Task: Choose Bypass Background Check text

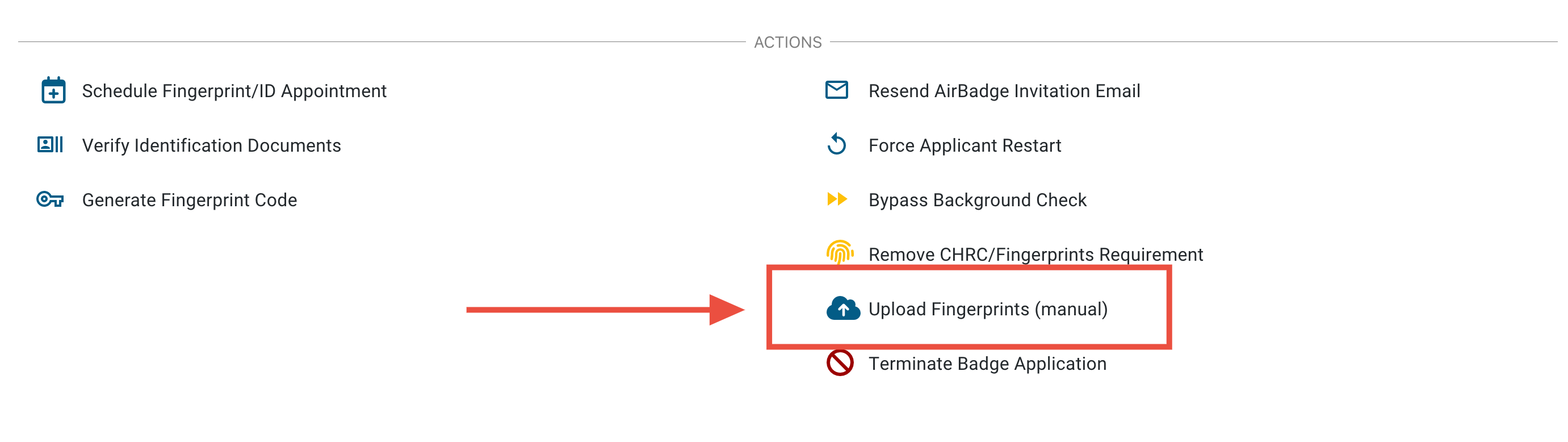Action: (x=977, y=201)
